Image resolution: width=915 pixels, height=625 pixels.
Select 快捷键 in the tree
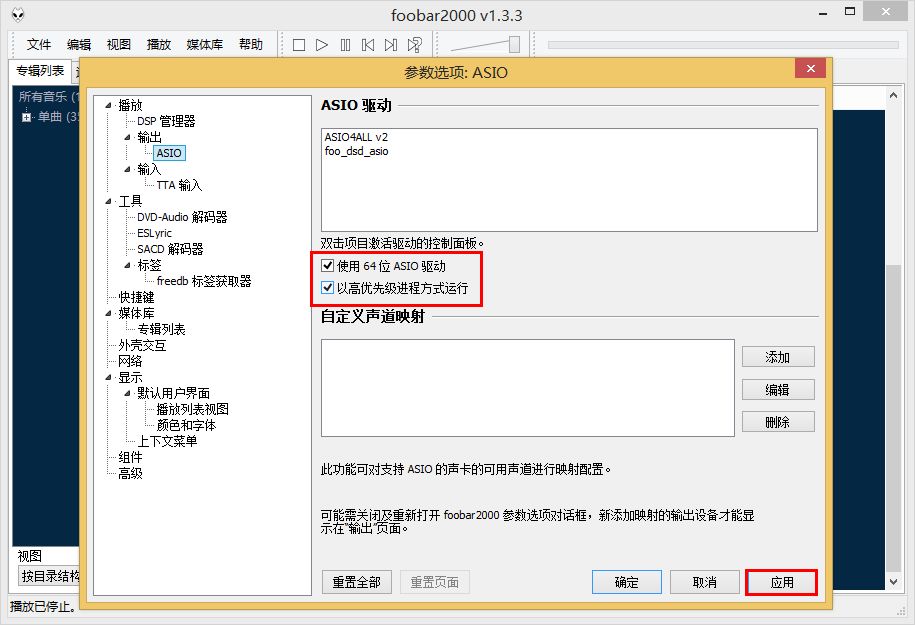(x=137, y=297)
